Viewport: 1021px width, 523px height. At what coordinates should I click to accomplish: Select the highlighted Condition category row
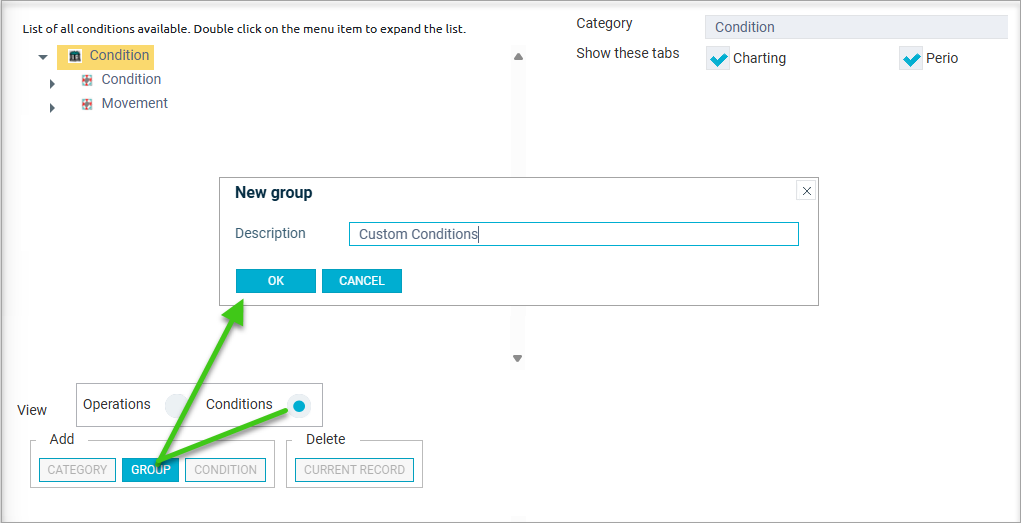pyautogui.click(x=105, y=57)
